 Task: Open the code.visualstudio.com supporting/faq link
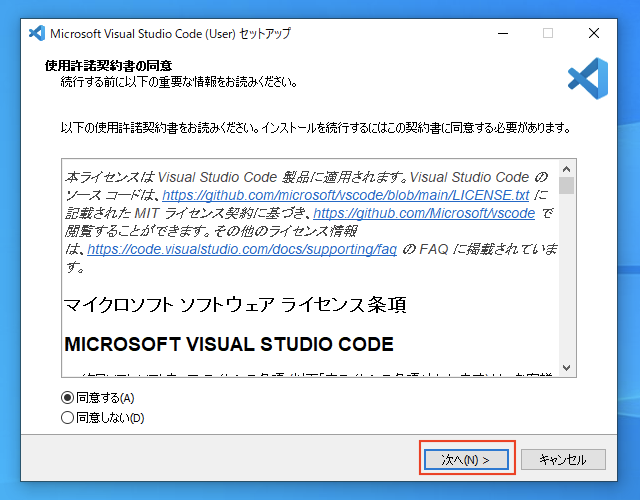(x=242, y=249)
